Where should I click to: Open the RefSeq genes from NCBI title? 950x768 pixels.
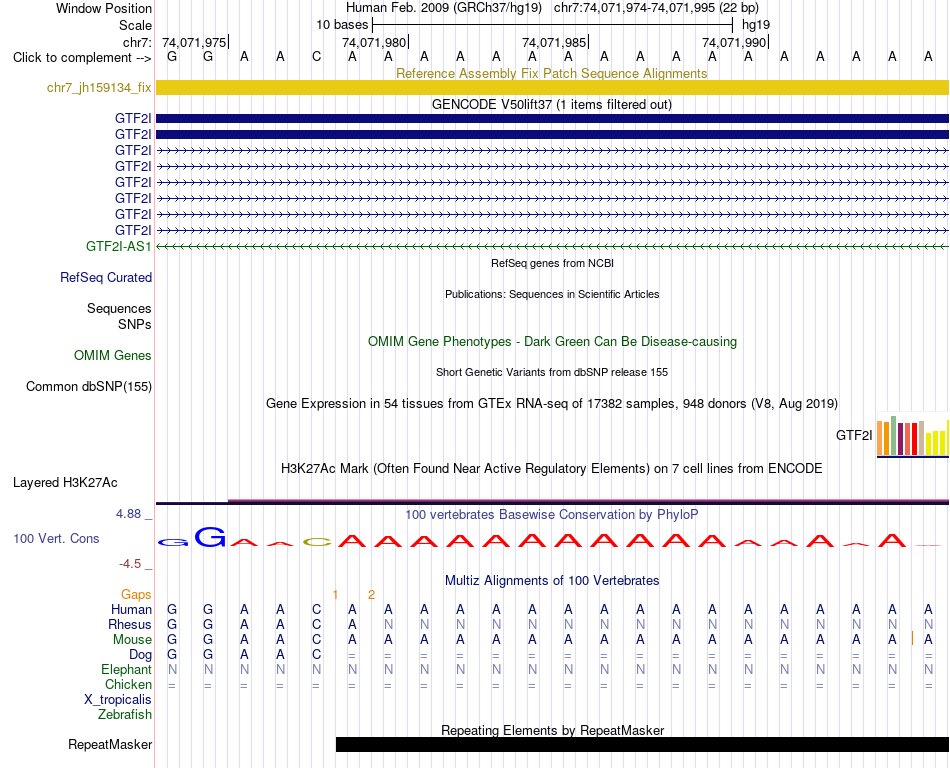click(x=552, y=263)
